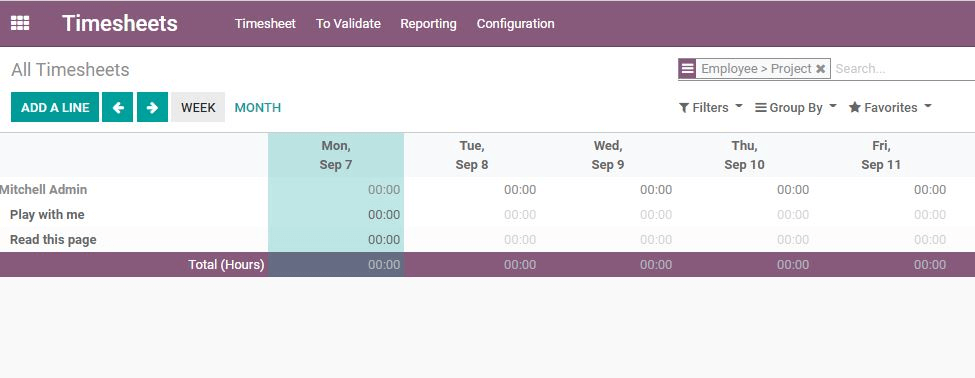
Task: Open the Favorites dropdown
Action: (890, 108)
